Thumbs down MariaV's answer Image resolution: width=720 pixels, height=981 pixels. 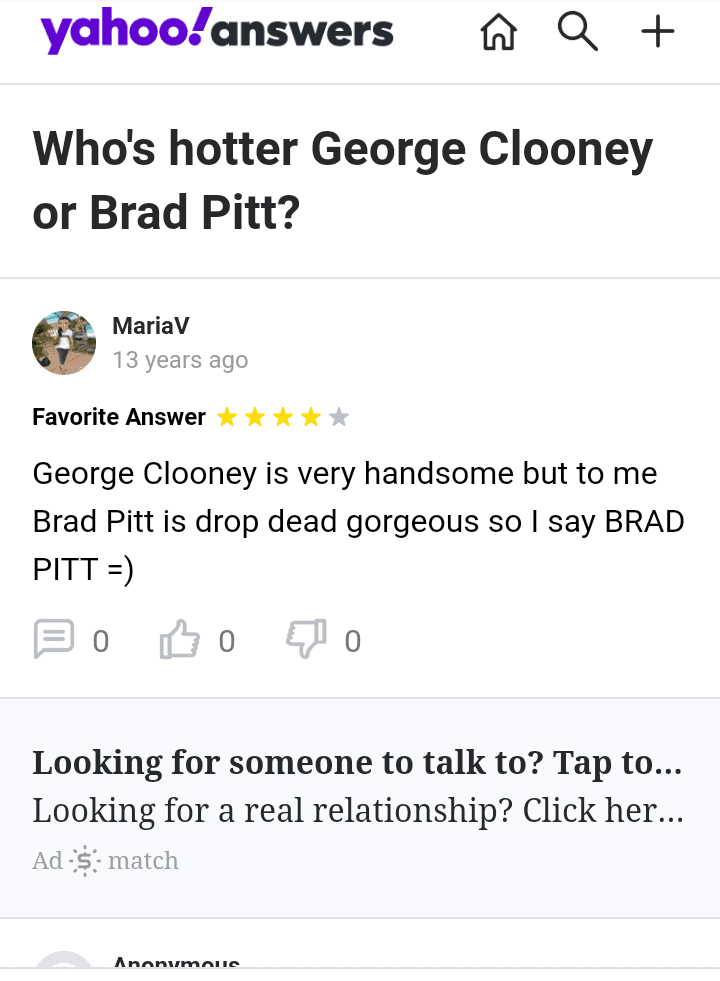[304, 639]
